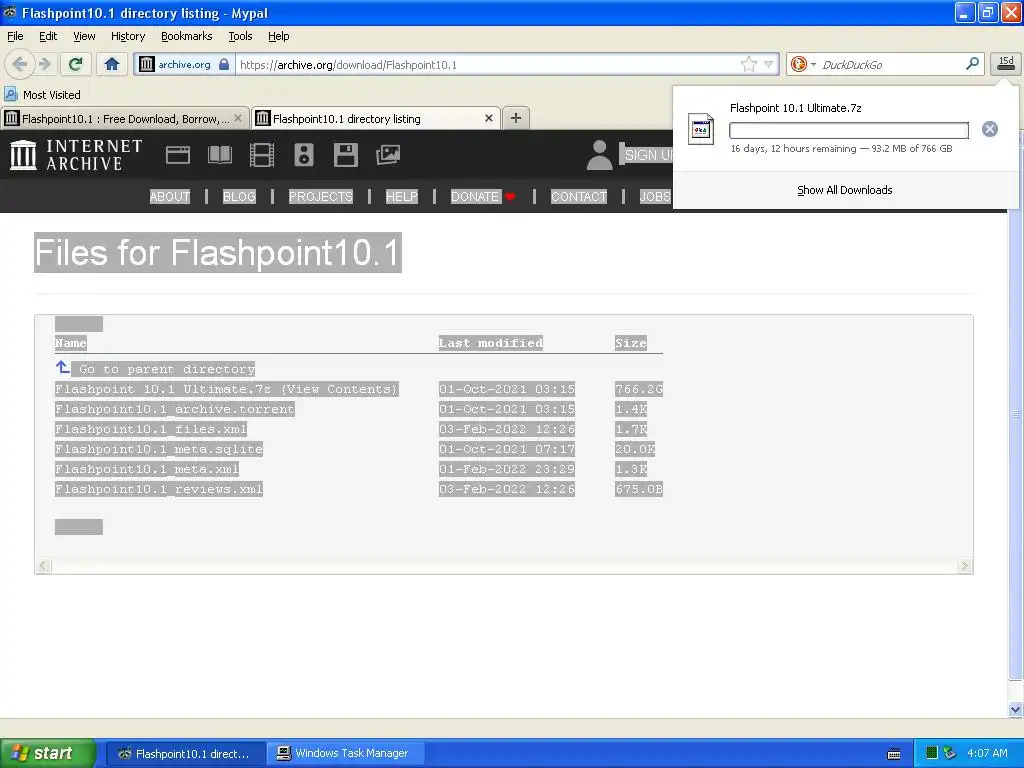
Task: Reload the current page
Action: tap(75, 64)
